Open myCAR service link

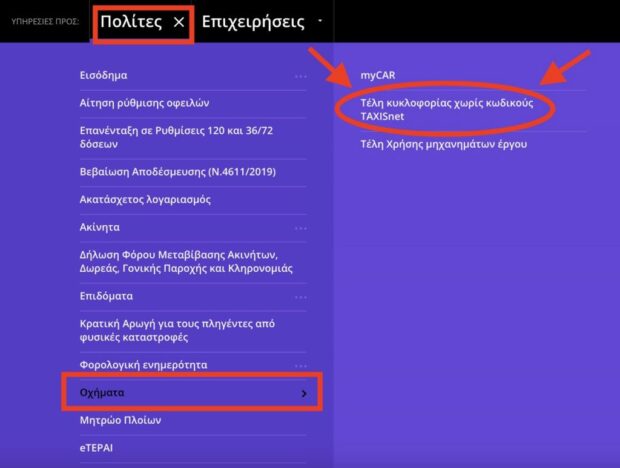tap(378, 75)
